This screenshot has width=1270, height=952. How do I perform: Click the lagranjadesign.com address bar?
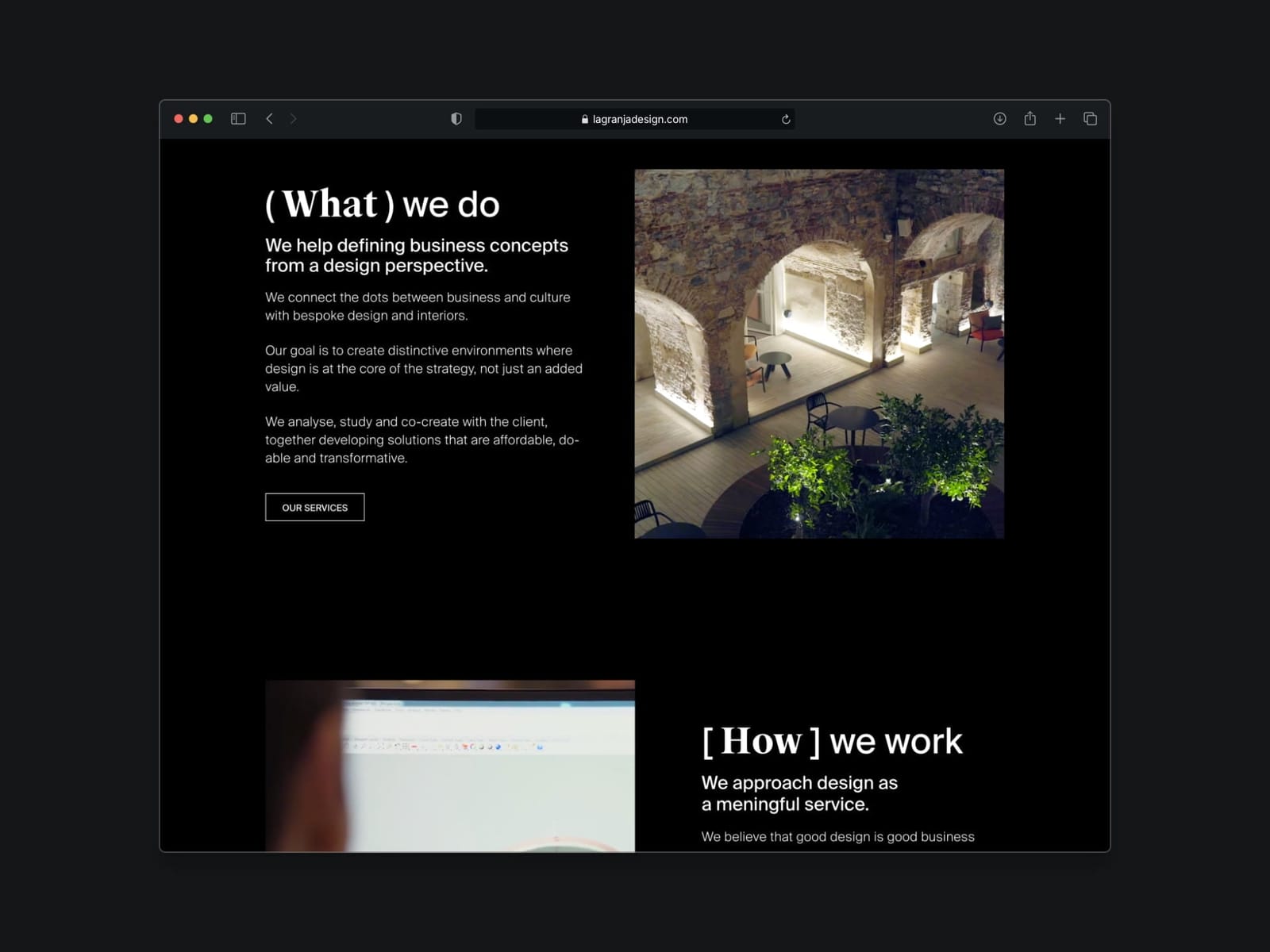(x=635, y=119)
